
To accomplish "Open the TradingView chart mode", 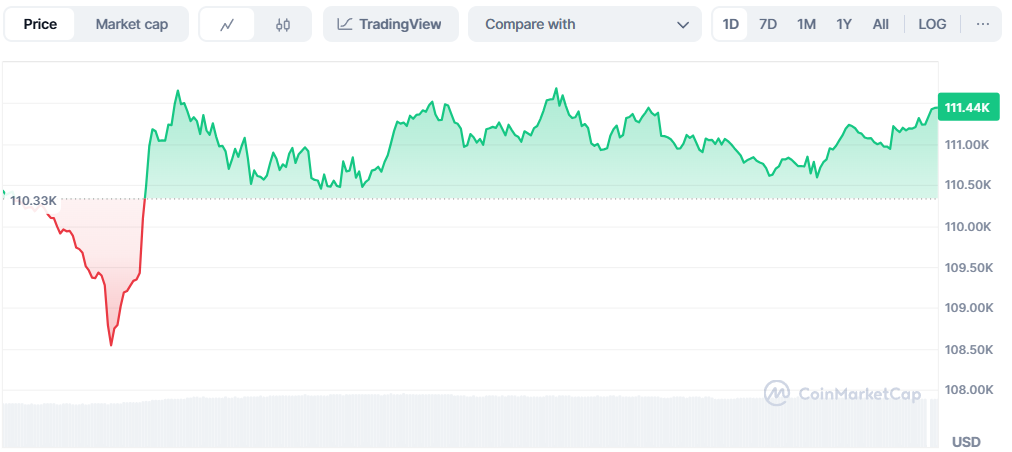I will click(x=390, y=24).
